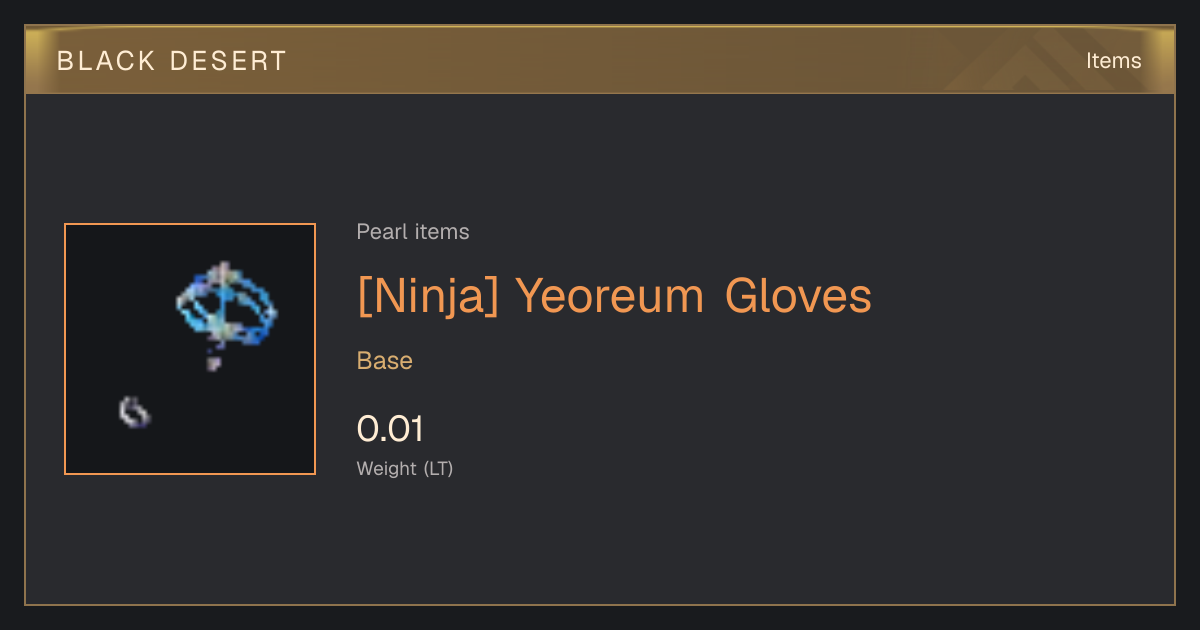Image resolution: width=1200 pixels, height=630 pixels.
Task: Click the 0.01 weight value
Action: click(x=391, y=429)
